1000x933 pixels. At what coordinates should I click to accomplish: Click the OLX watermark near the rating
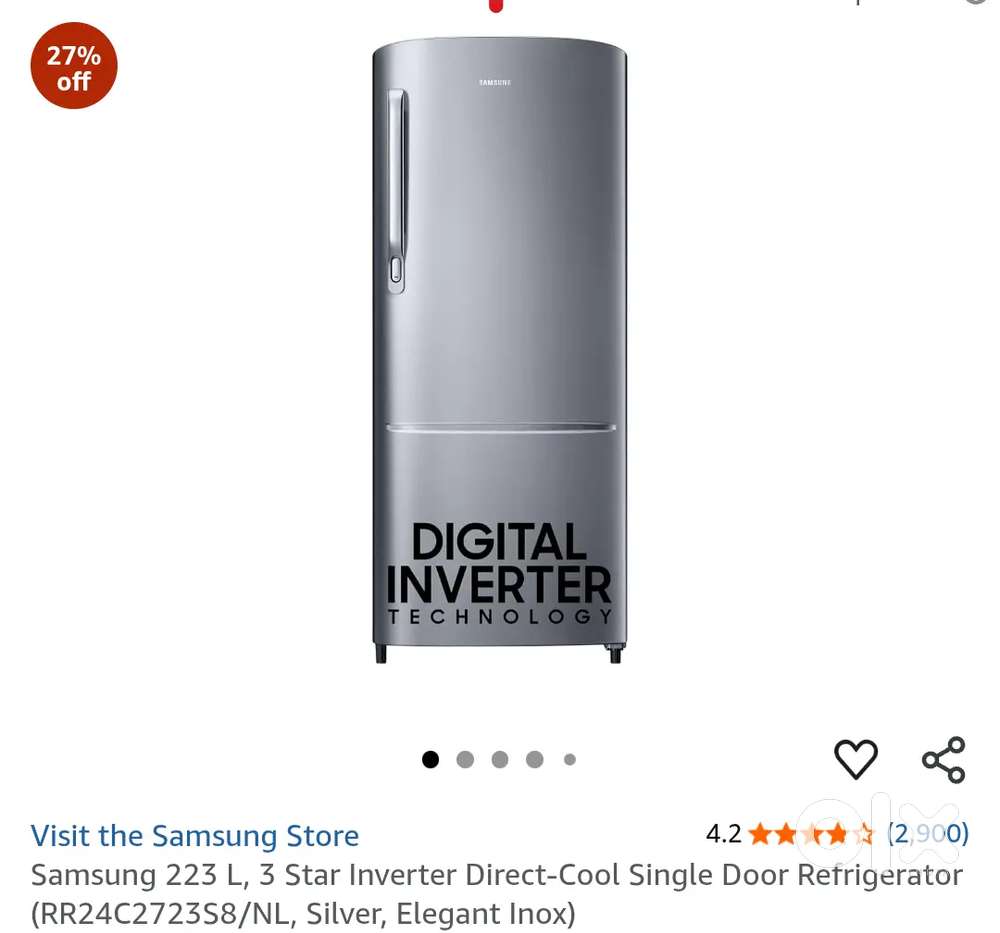[880, 834]
